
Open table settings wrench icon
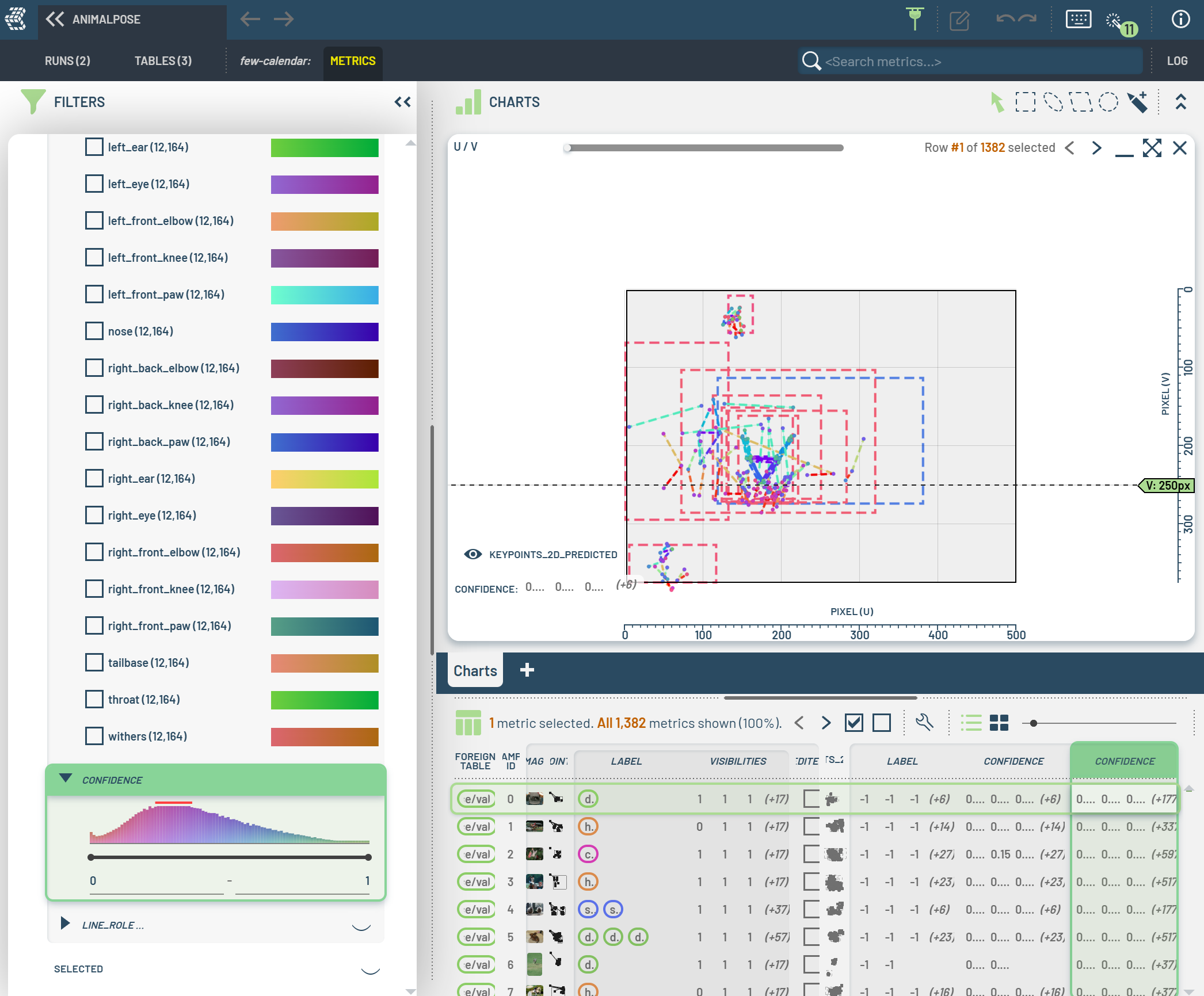click(925, 723)
